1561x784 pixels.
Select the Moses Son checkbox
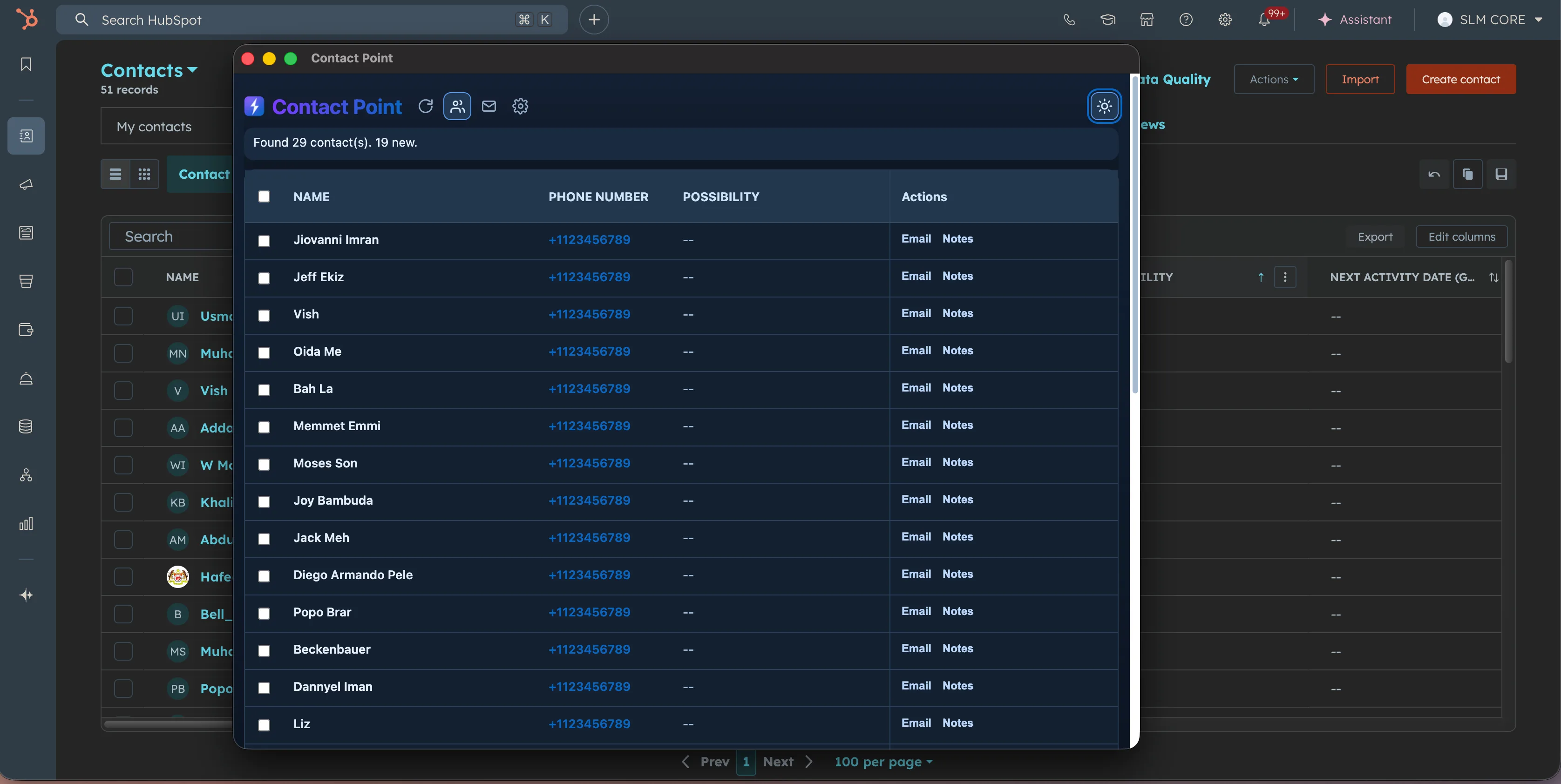[264, 464]
